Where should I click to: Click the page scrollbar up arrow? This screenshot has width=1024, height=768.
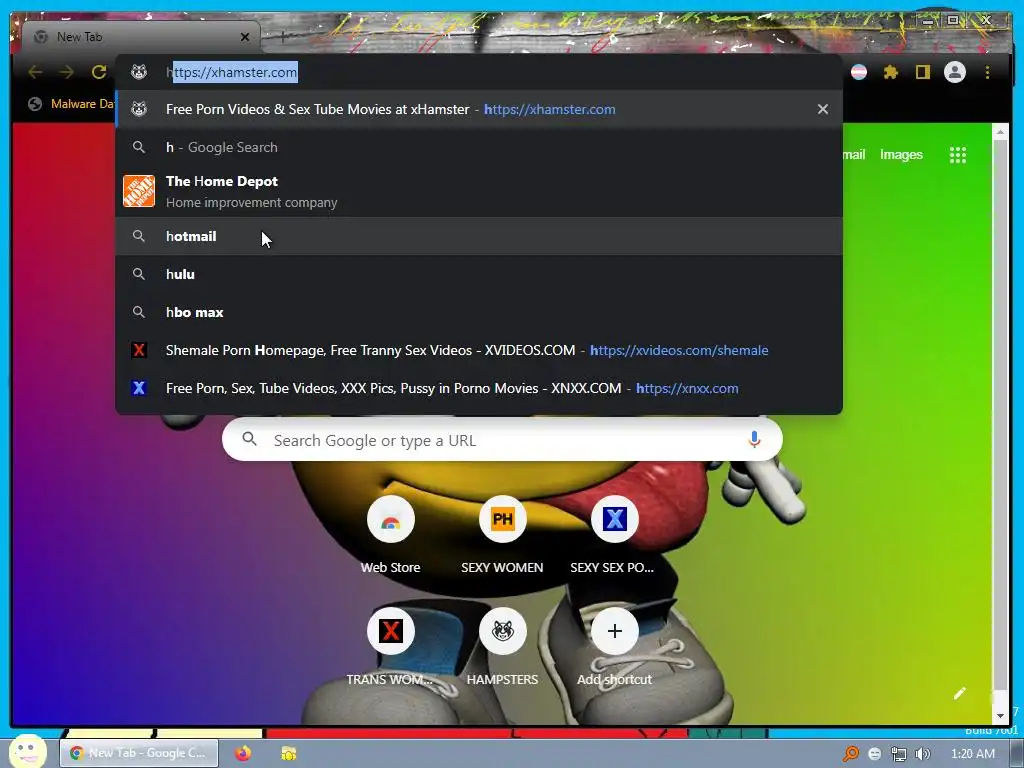point(1000,133)
